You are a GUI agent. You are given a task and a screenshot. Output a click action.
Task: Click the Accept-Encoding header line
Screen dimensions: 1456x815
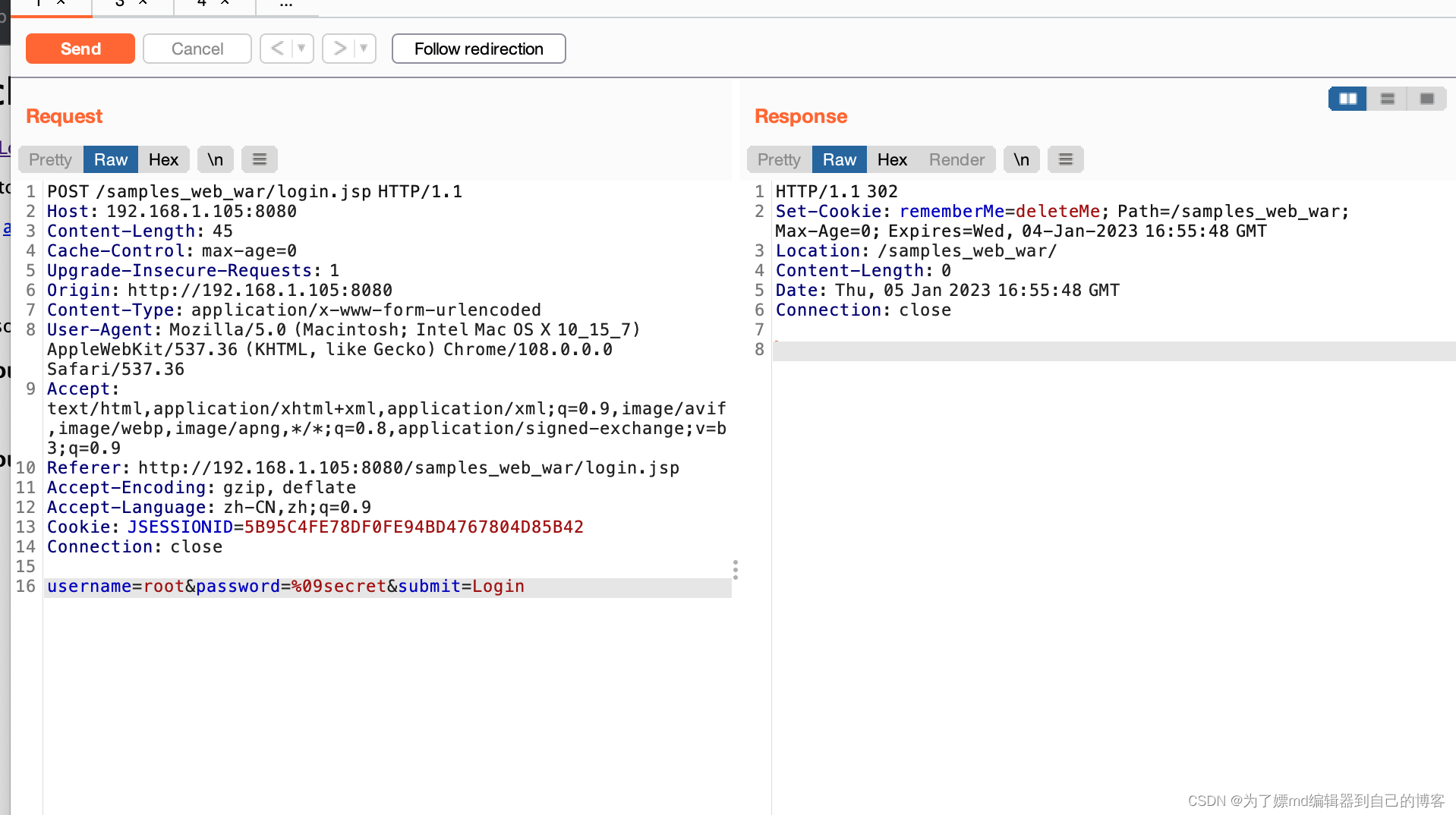201,488
